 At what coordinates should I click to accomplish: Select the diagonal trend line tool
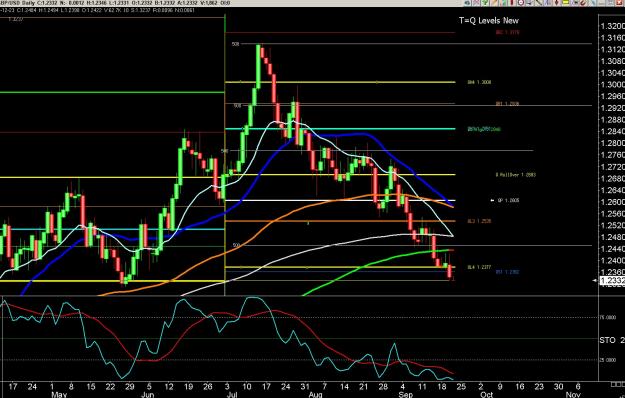point(538,2)
